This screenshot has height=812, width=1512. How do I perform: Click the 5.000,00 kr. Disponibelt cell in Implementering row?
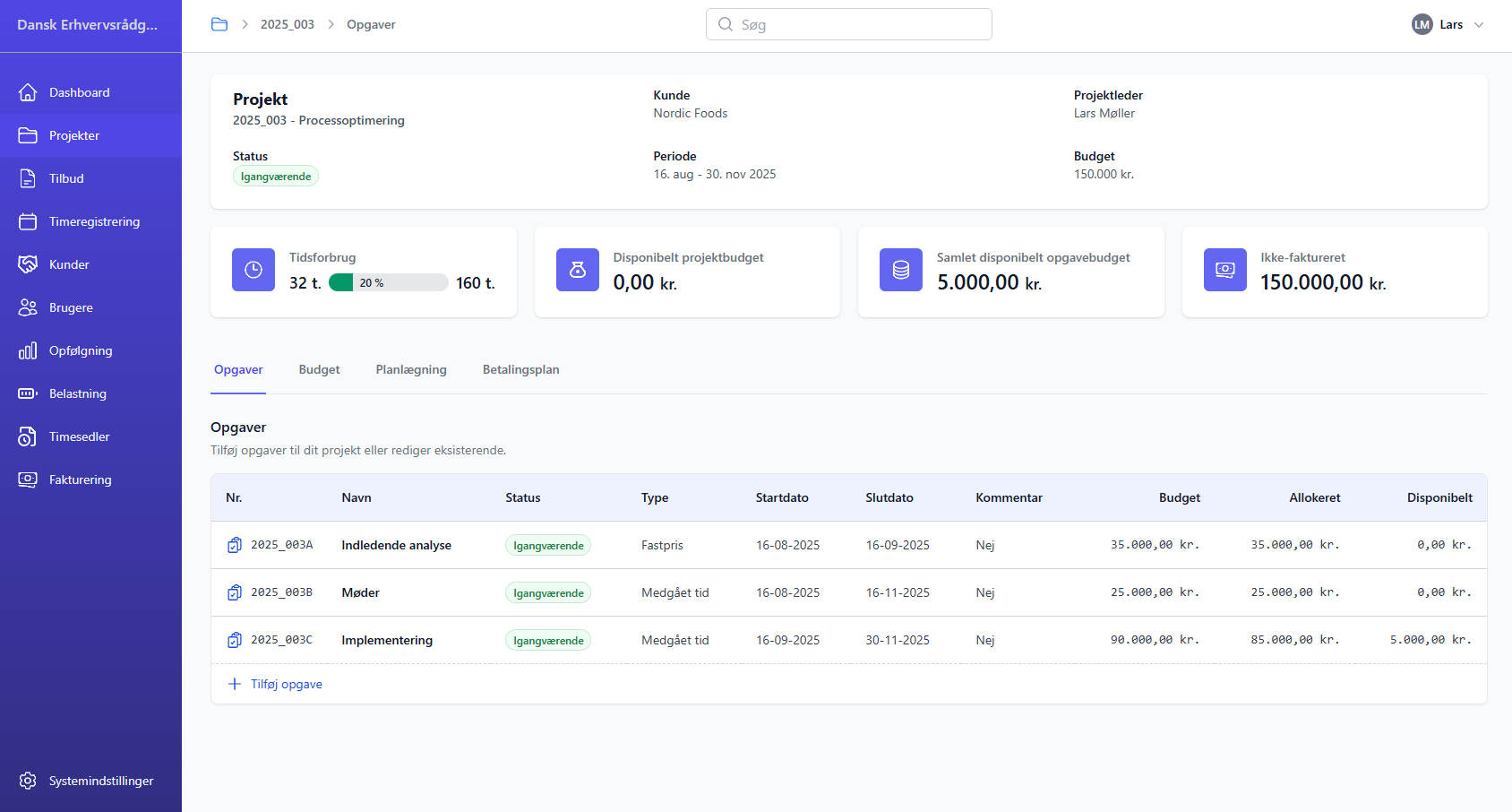(1430, 640)
